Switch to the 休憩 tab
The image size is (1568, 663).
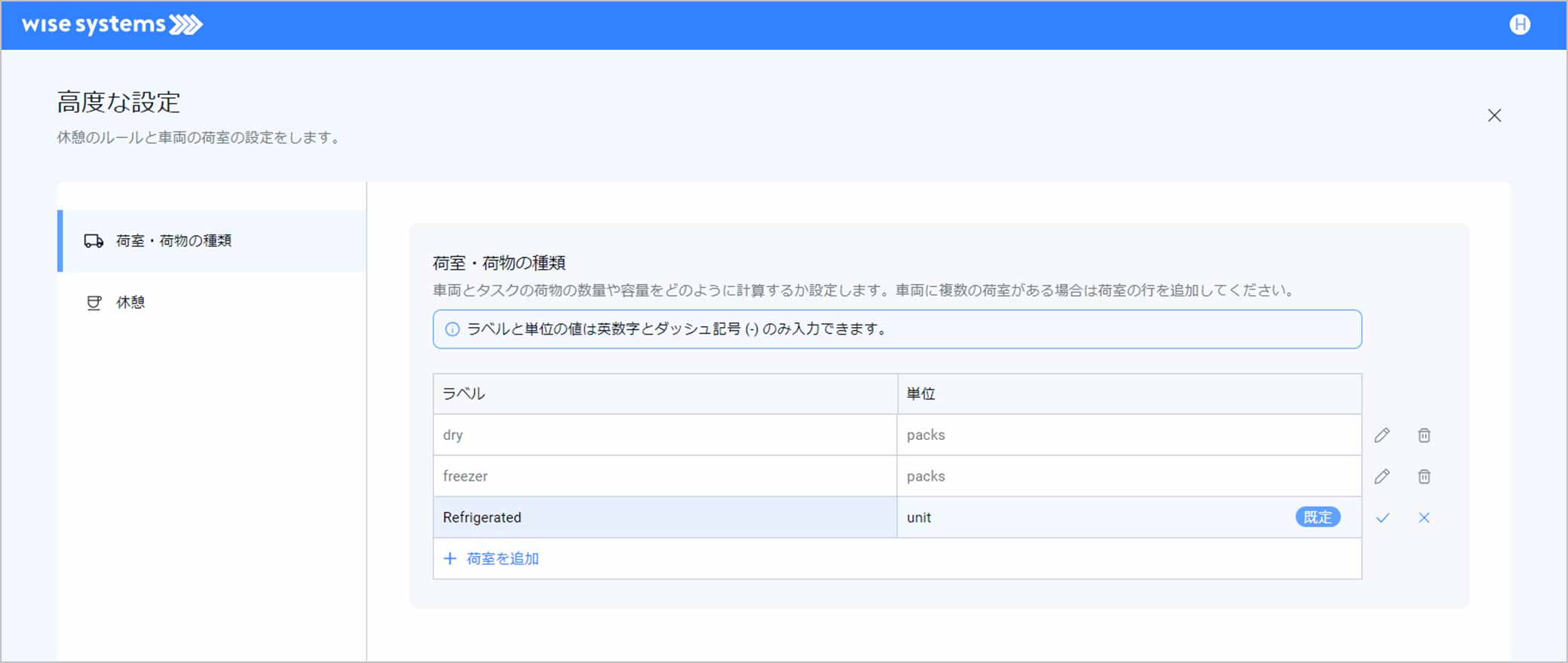[130, 303]
